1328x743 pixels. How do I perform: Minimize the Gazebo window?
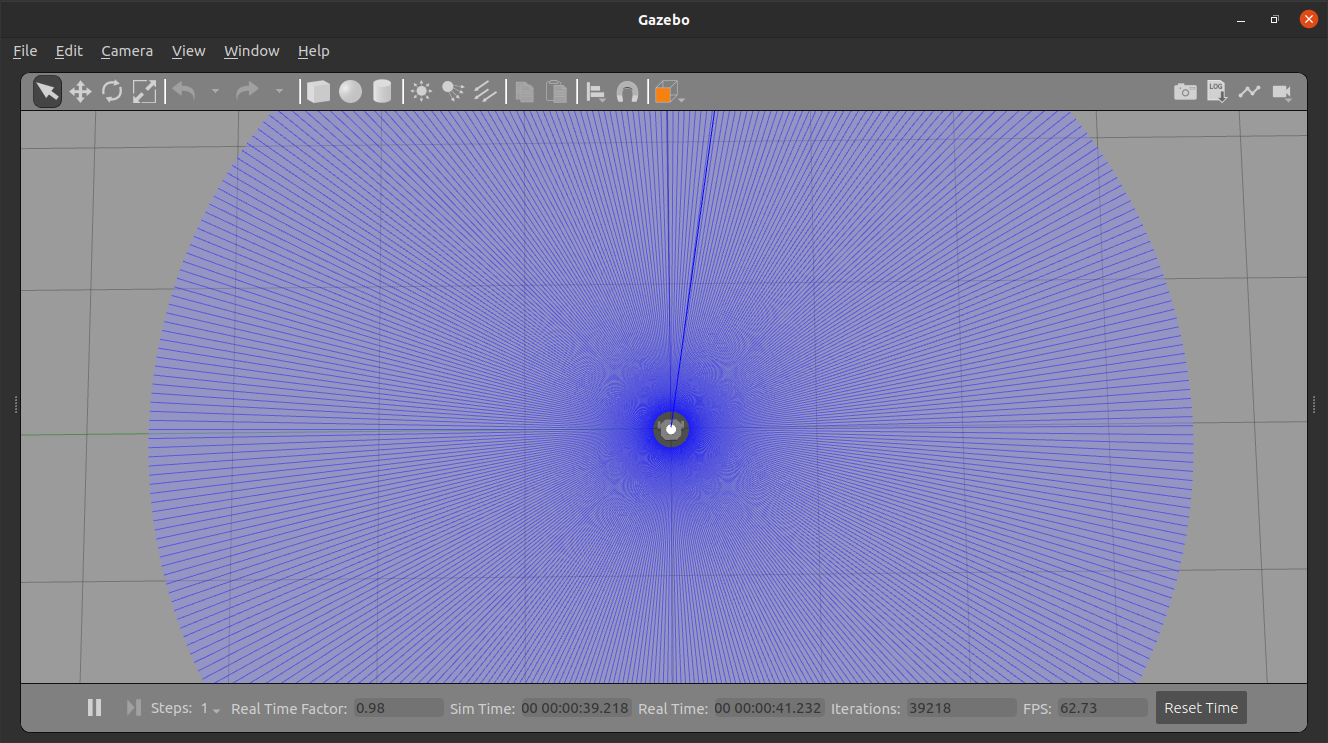(x=1239, y=19)
